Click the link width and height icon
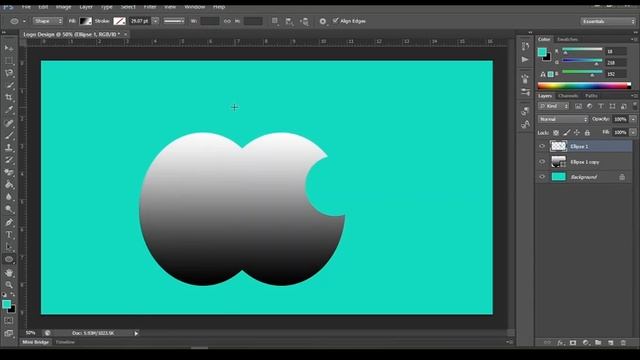This screenshot has height=360, width=640. tap(227, 21)
